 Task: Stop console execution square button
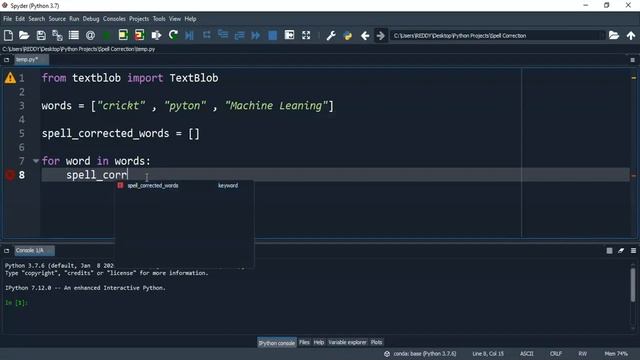pos(609,251)
